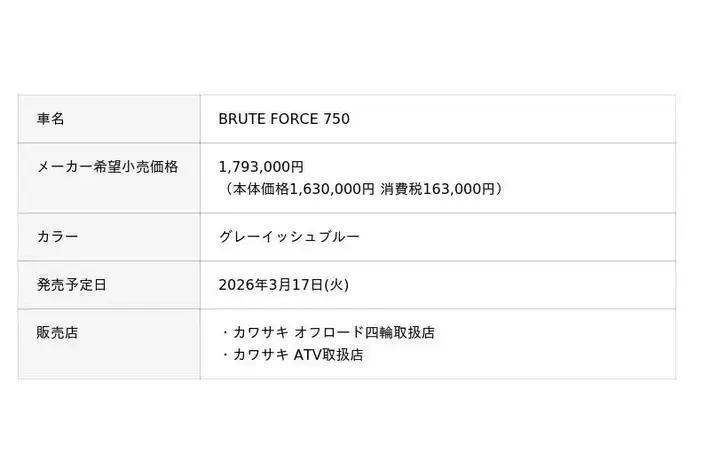Click 2026年 in the release date

(239, 285)
